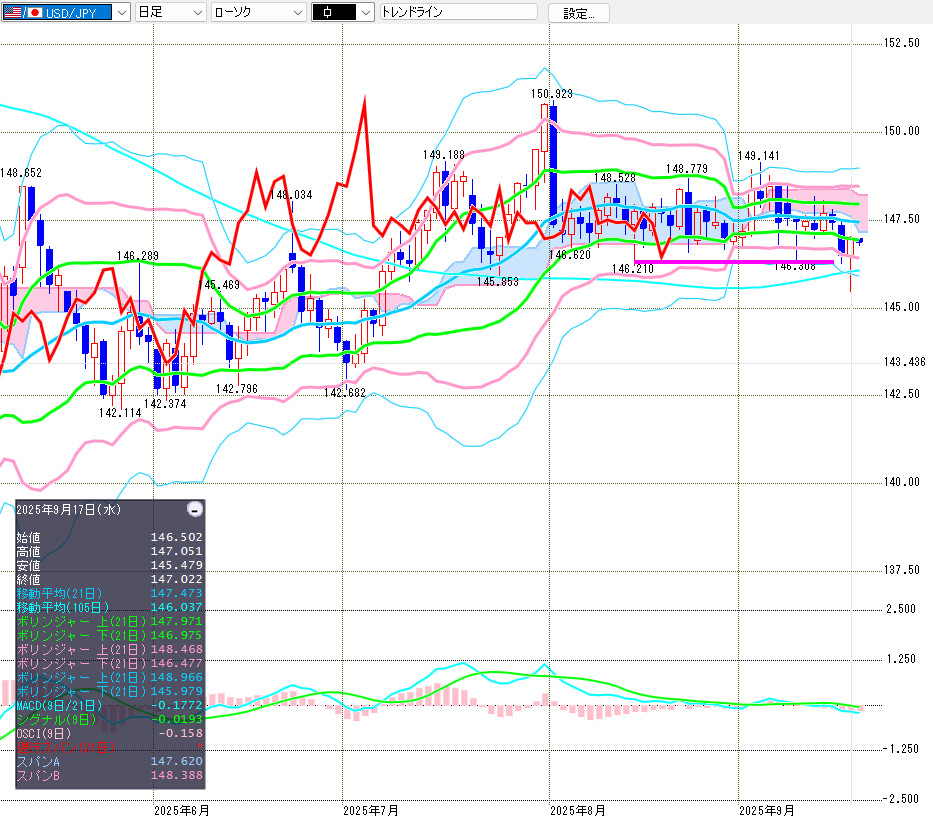This screenshot has width=933, height=820.
Task: Open the ローソク chart type dropdown
Action: (258, 12)
